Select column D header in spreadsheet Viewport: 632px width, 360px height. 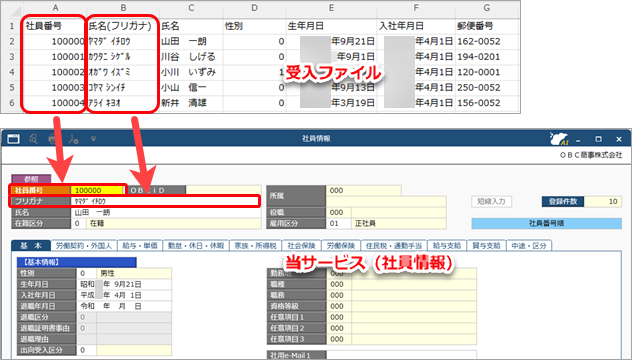pyautogui.click(x=254, y=8)
